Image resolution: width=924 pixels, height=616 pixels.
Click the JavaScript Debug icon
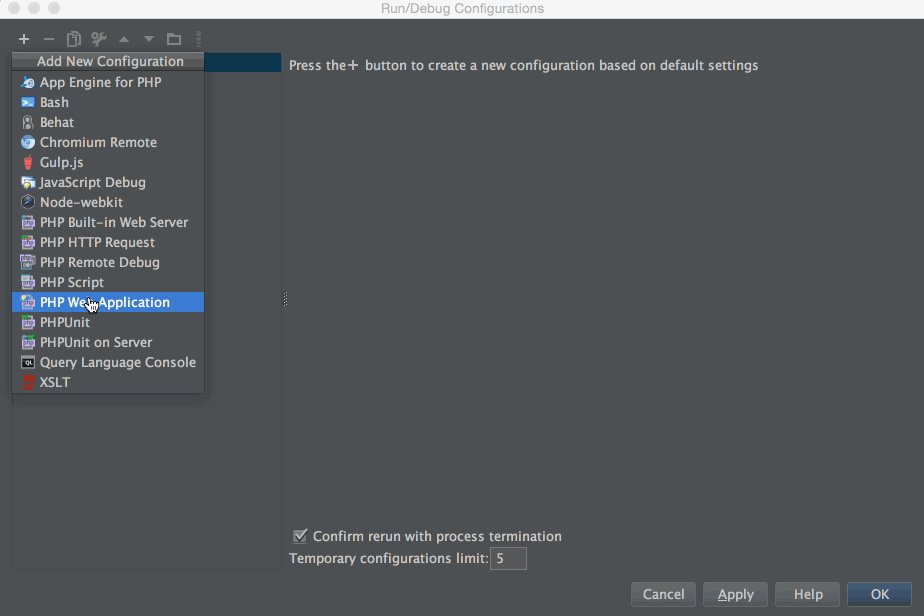(x=28, y=183)
